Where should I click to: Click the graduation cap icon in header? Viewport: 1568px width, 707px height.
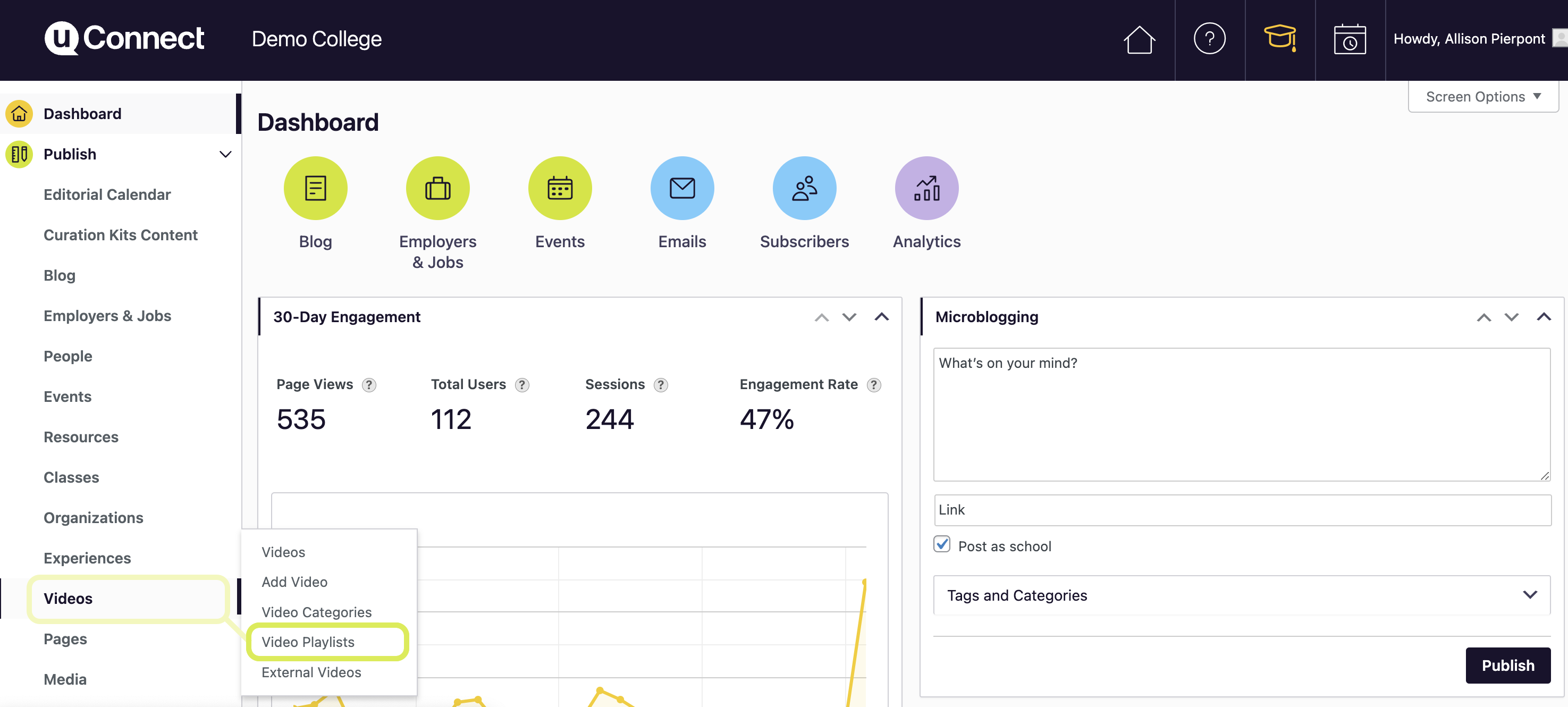[x=1279, y=39]
